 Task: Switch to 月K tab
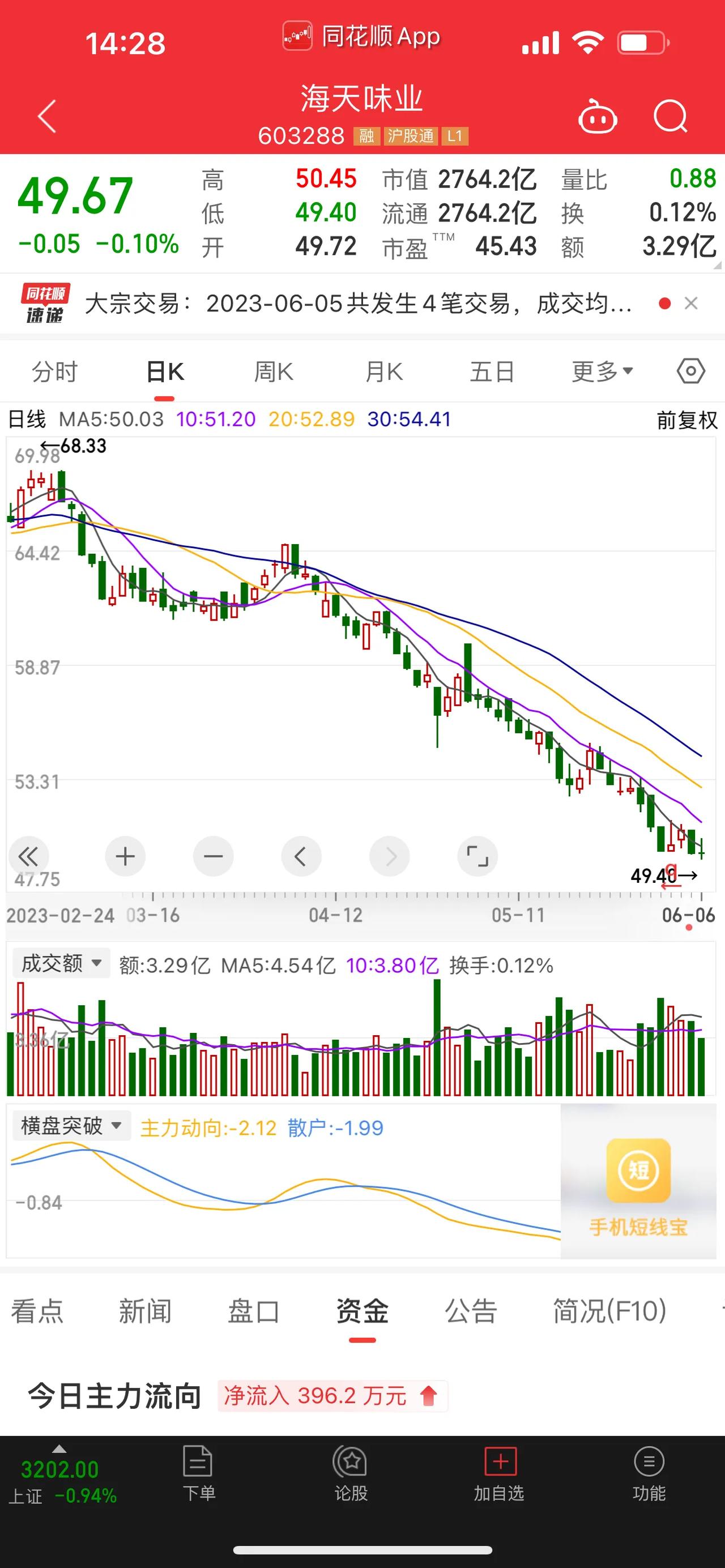point(383,371)
